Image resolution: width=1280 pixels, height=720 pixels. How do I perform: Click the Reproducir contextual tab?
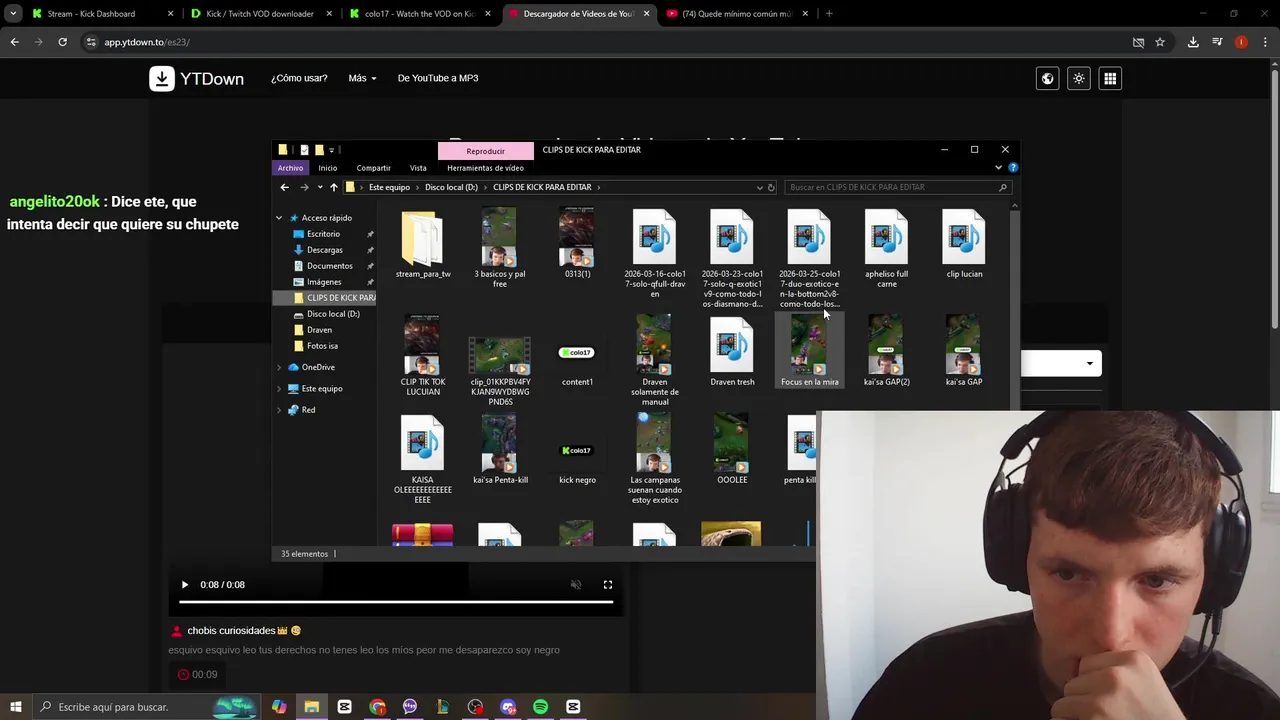[x=485, y=151]
